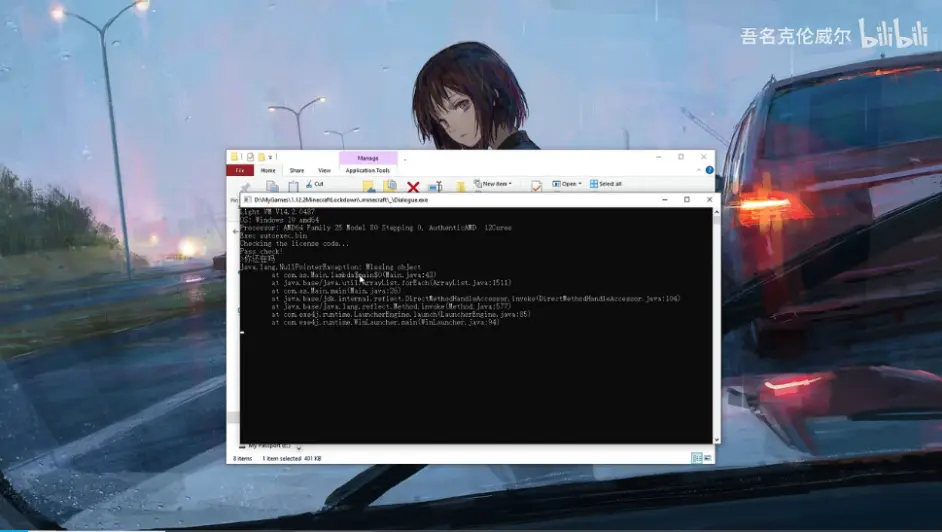Click the Cut scissors icon
The width and height of the screenshot is (942, 532).
point(309,184)
